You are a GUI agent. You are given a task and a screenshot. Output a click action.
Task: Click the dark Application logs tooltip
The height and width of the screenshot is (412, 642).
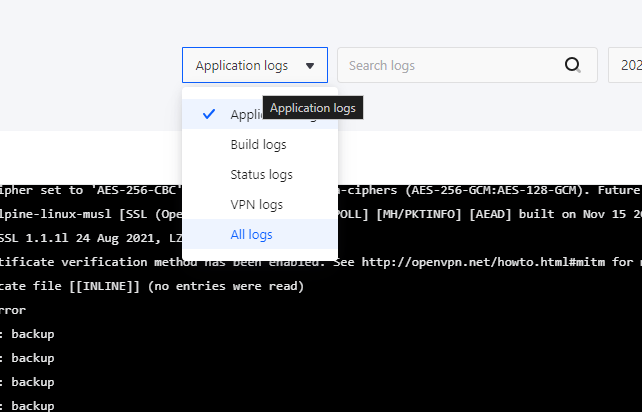tap(313, 107)
